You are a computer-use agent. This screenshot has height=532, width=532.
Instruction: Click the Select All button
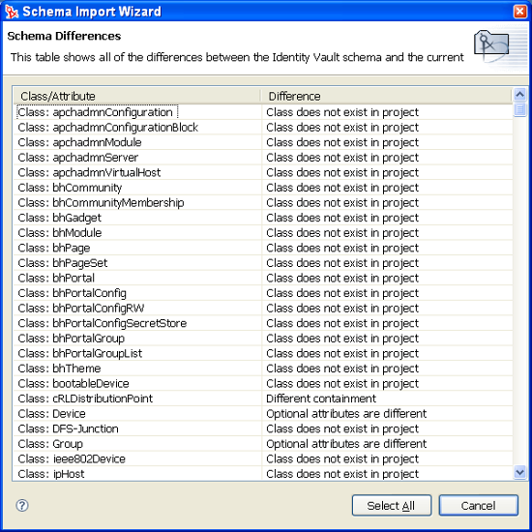coord(392,506)
